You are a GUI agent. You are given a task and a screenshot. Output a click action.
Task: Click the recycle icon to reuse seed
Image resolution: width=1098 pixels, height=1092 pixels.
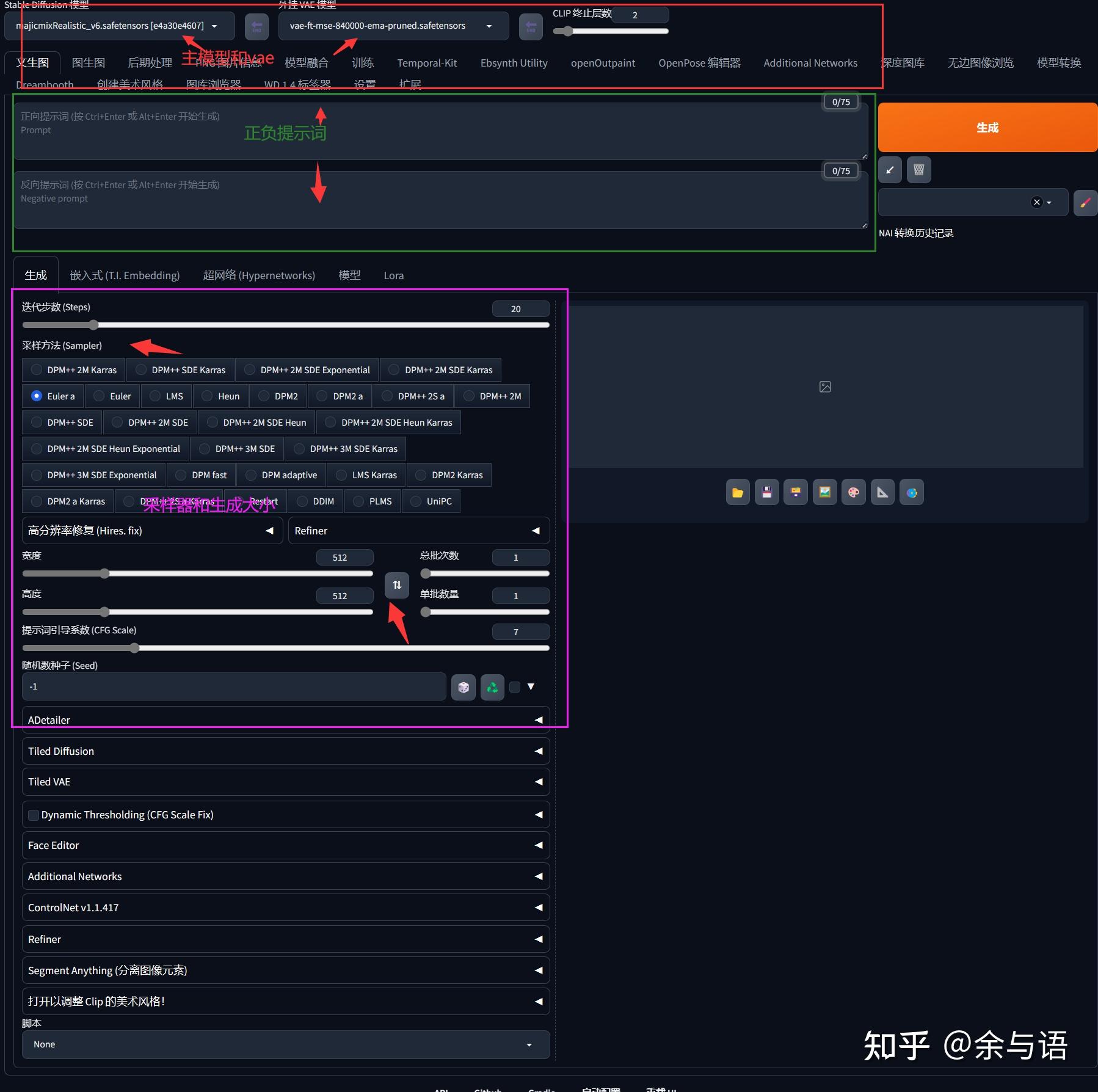(492, 686)
